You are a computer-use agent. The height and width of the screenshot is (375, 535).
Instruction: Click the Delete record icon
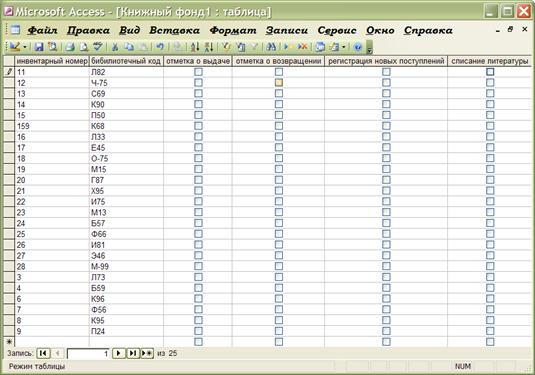tap(302, 46)
